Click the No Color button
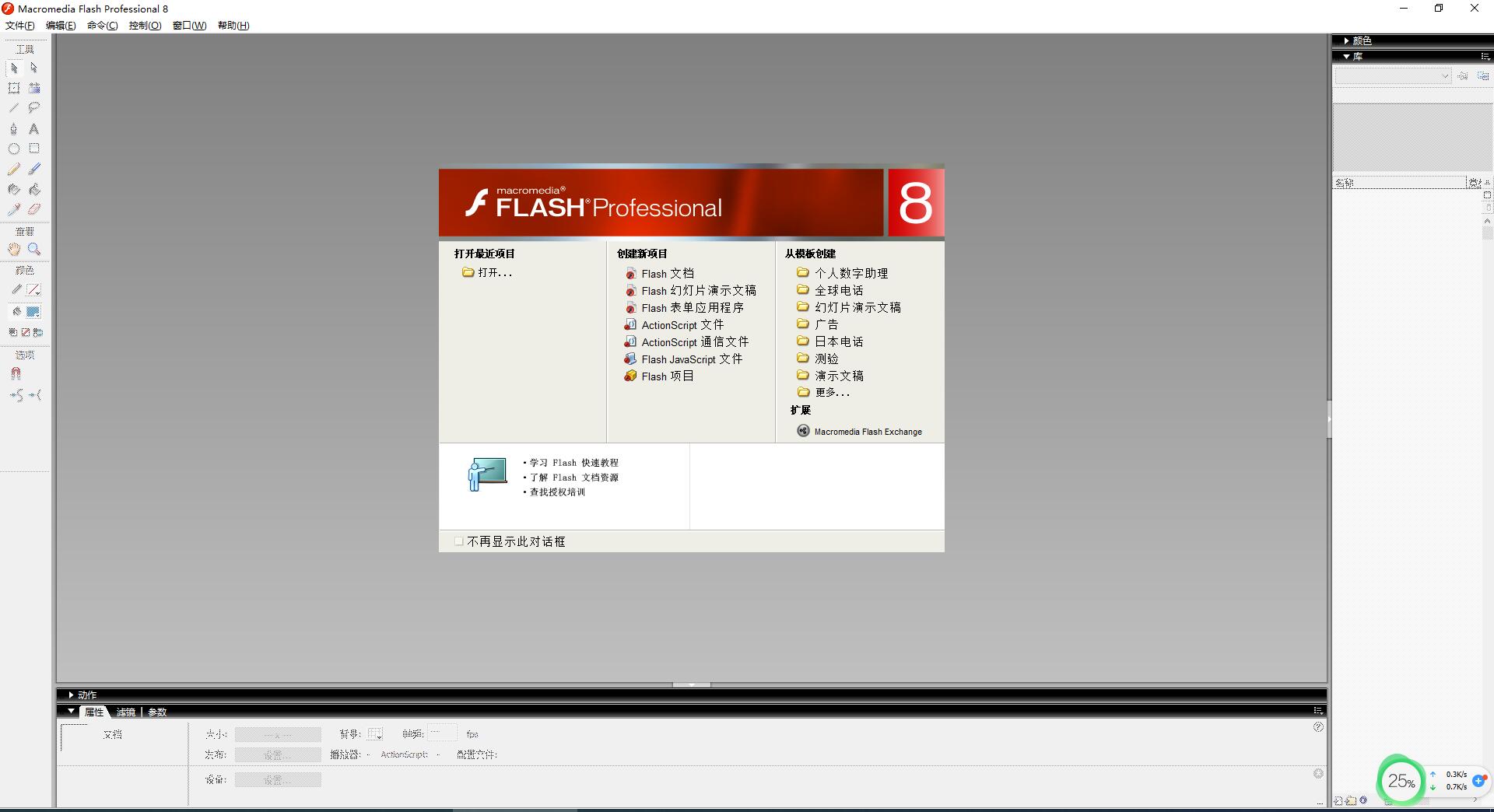This screenshot has height=812, width=1494. (26, 332)
